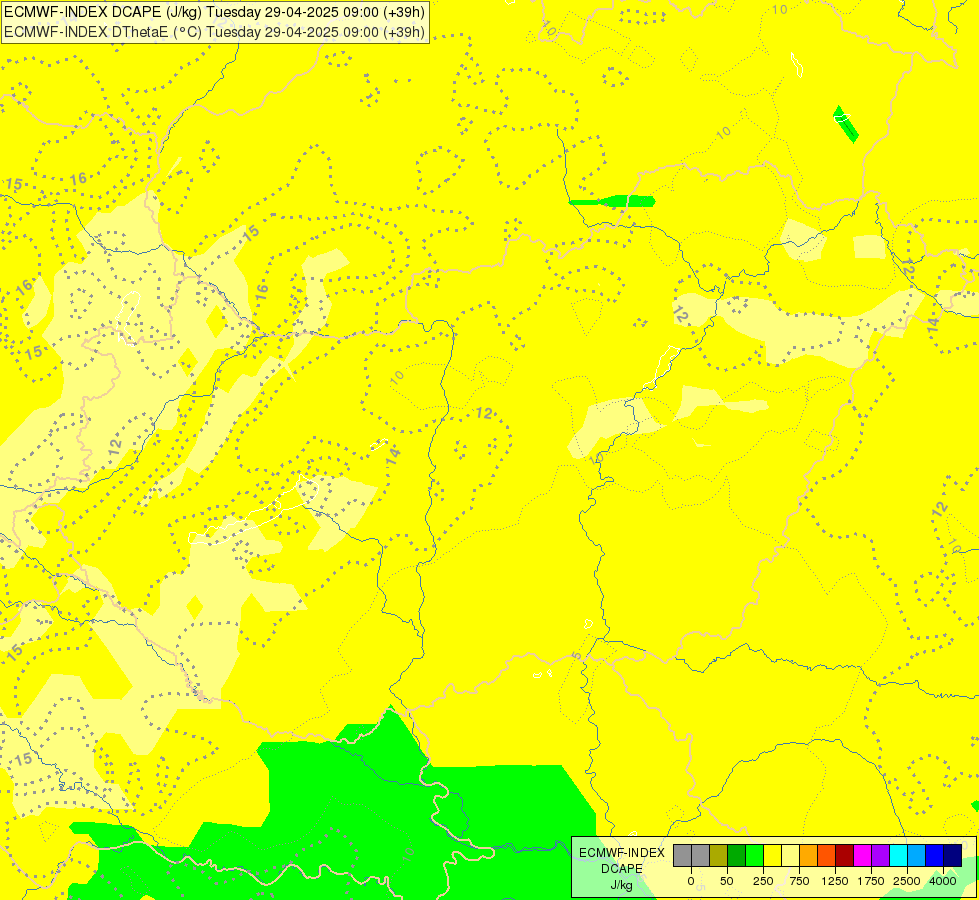
Task: Click the magenta legend swatch
Action: pyautogui.click(x=863, y=856)
